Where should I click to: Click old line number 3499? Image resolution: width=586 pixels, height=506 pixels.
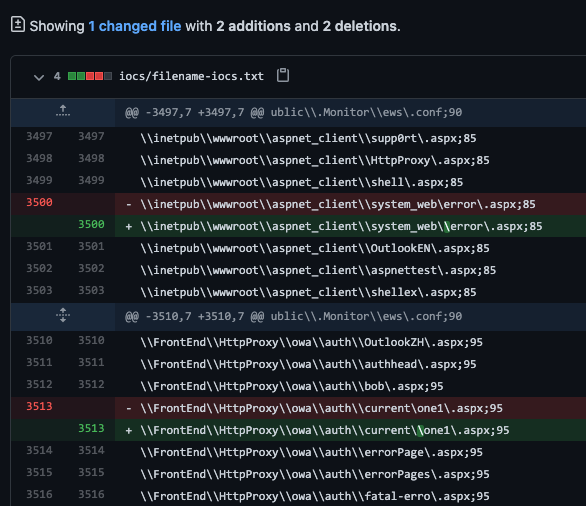pyautogui.click(x=39, y=181)
